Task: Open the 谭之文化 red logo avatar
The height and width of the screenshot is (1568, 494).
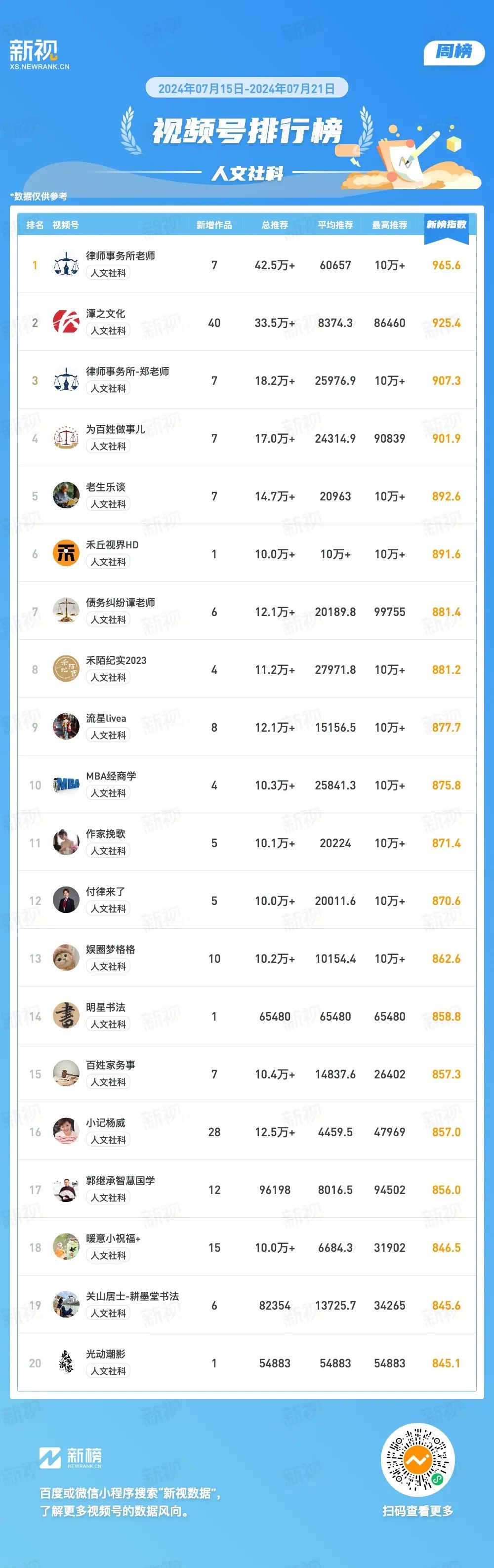Action: pos(66,323)
